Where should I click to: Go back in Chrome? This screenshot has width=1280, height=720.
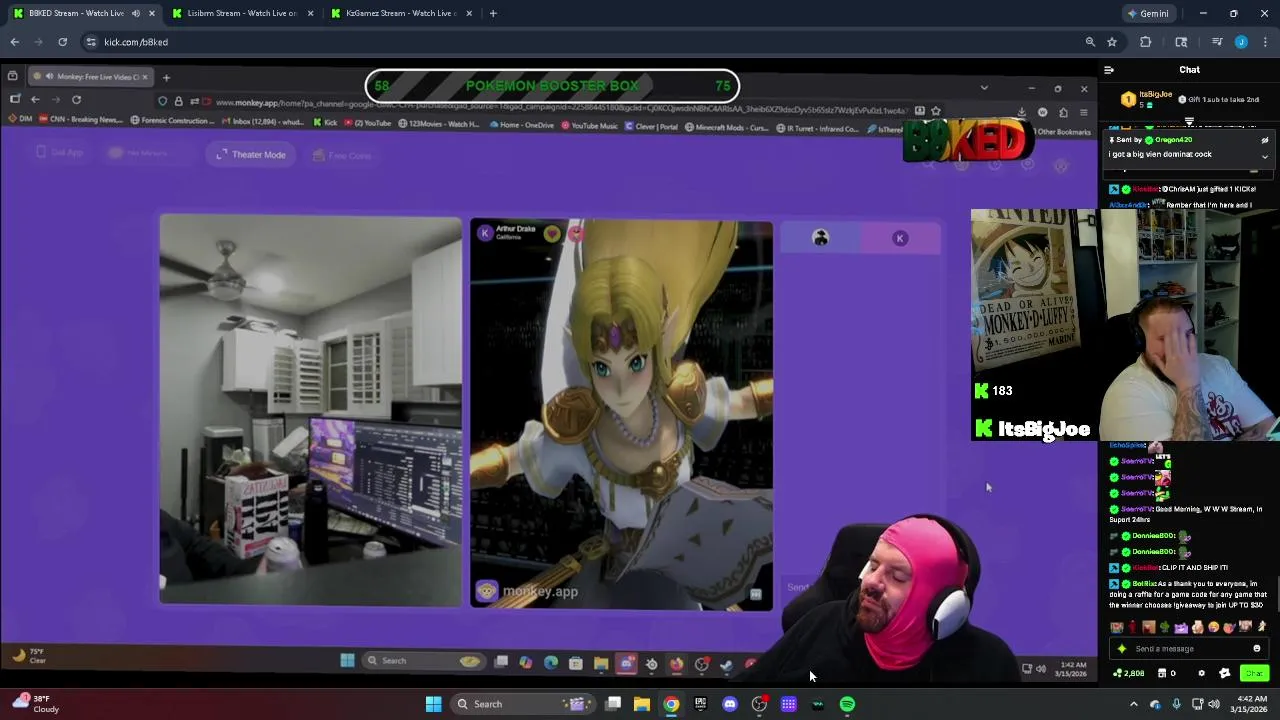pos(14,42)
